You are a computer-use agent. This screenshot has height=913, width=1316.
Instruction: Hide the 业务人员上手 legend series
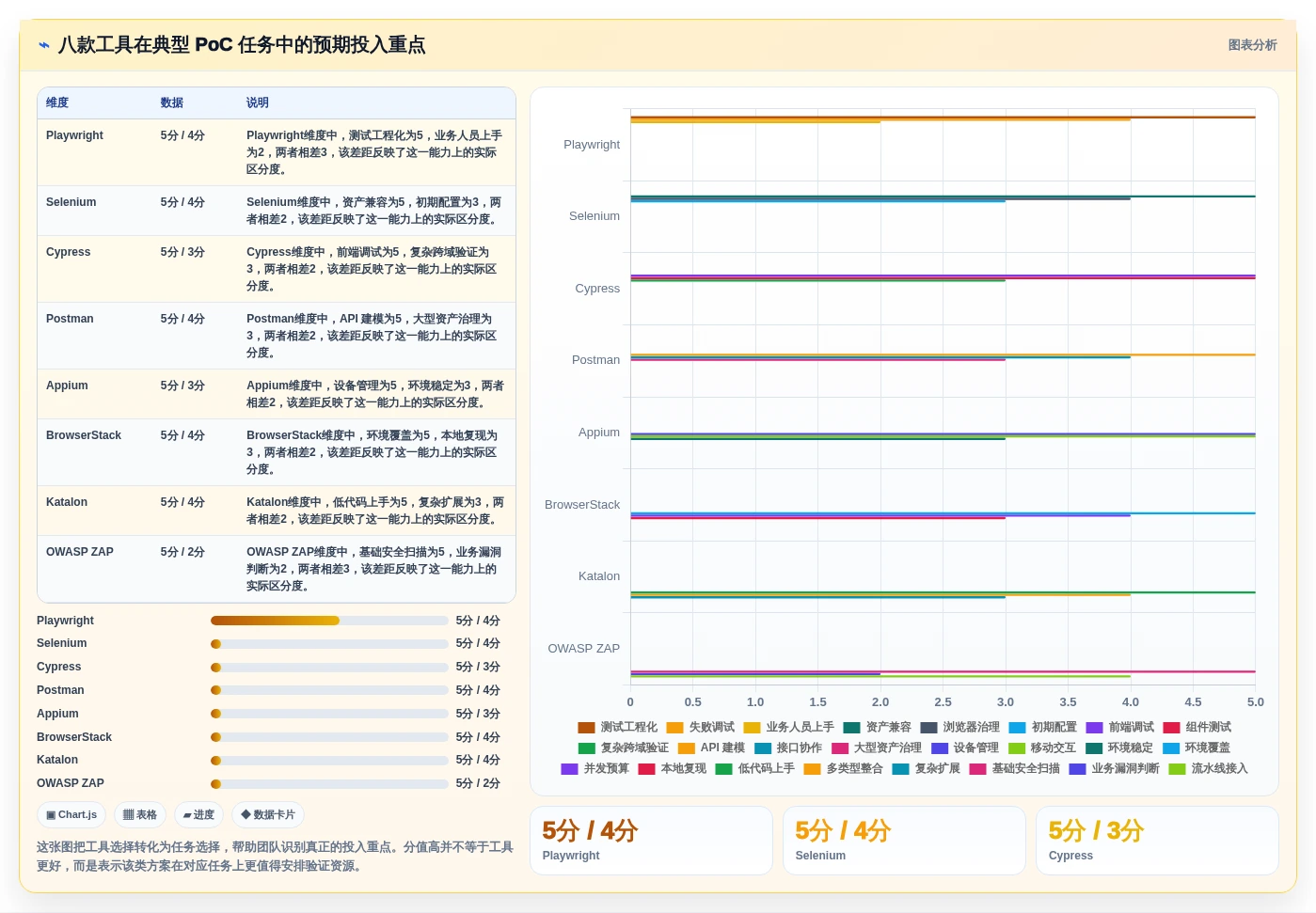point(788,727)
